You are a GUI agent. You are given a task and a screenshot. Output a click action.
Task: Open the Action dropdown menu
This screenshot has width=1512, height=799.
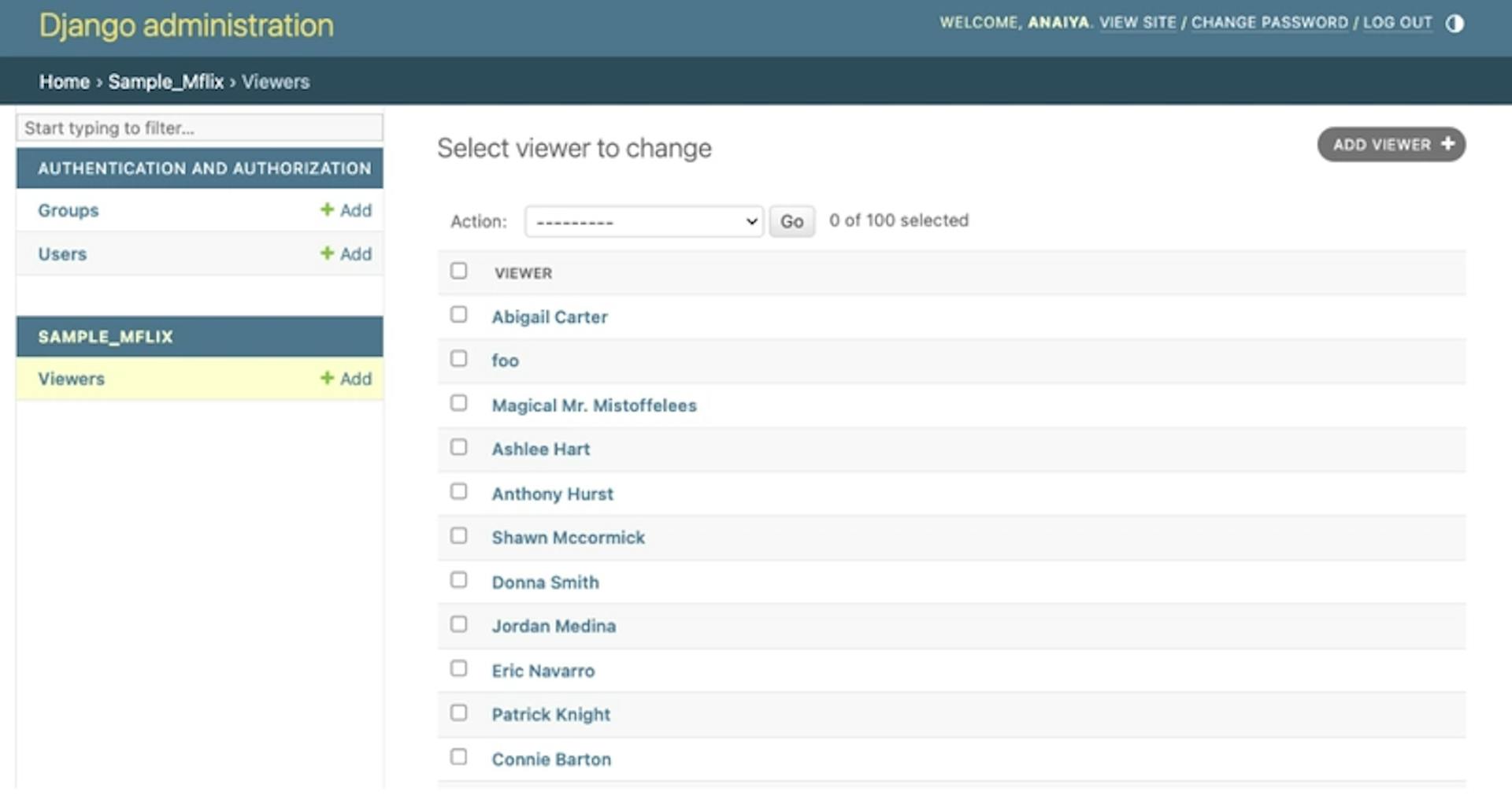click(x=643, y=222)
